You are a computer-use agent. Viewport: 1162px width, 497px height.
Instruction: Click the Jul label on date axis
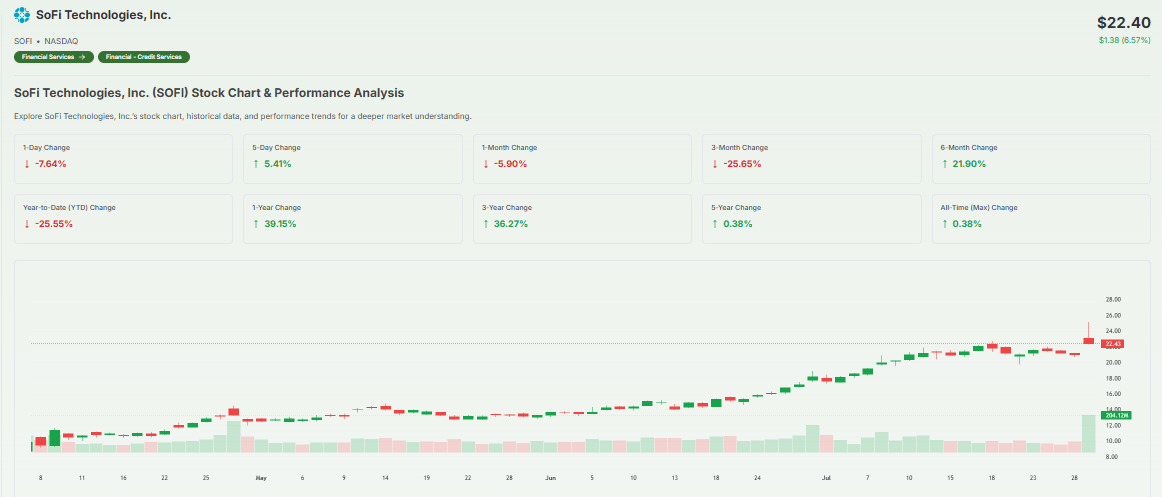(826, 478)
